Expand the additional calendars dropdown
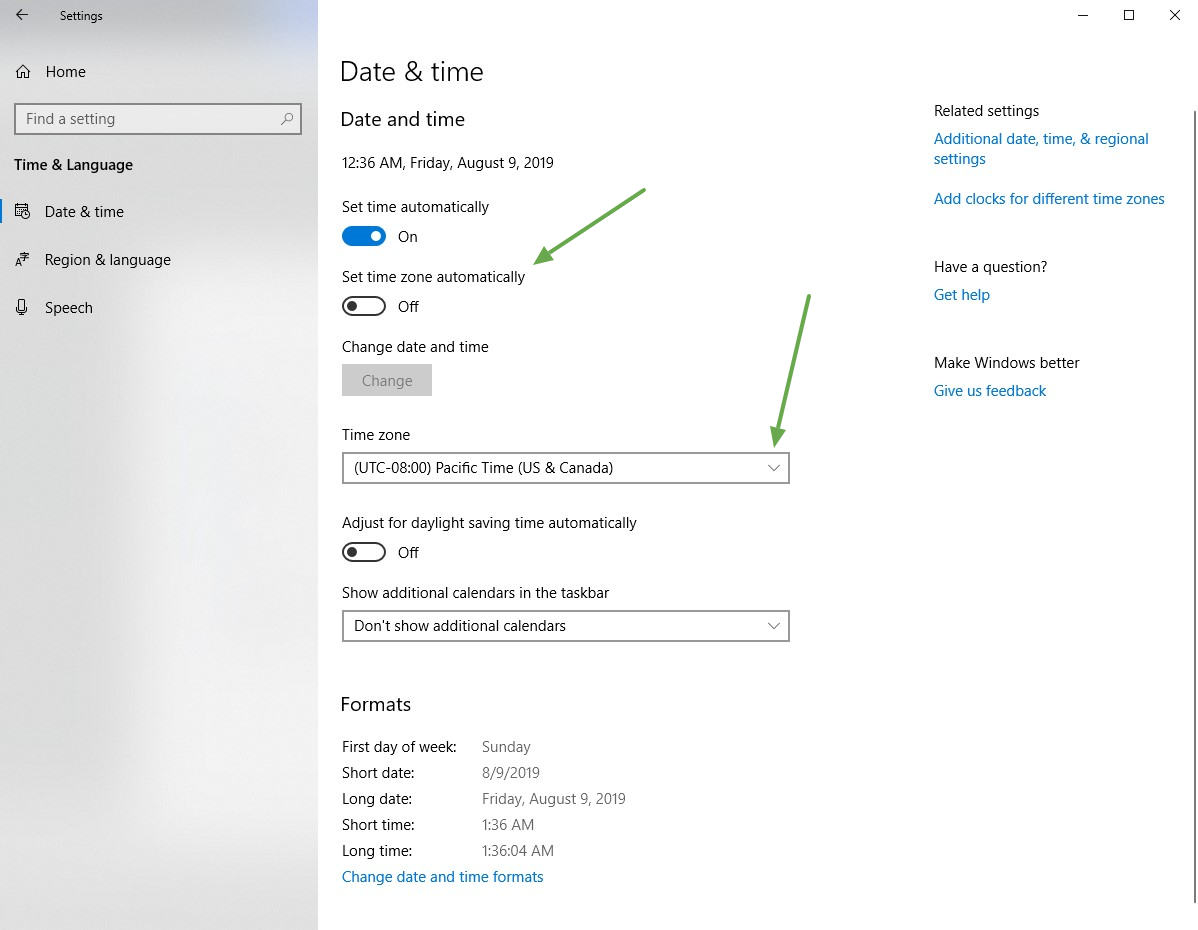The height and width of the screenshot is (930, 1198). 565,626
